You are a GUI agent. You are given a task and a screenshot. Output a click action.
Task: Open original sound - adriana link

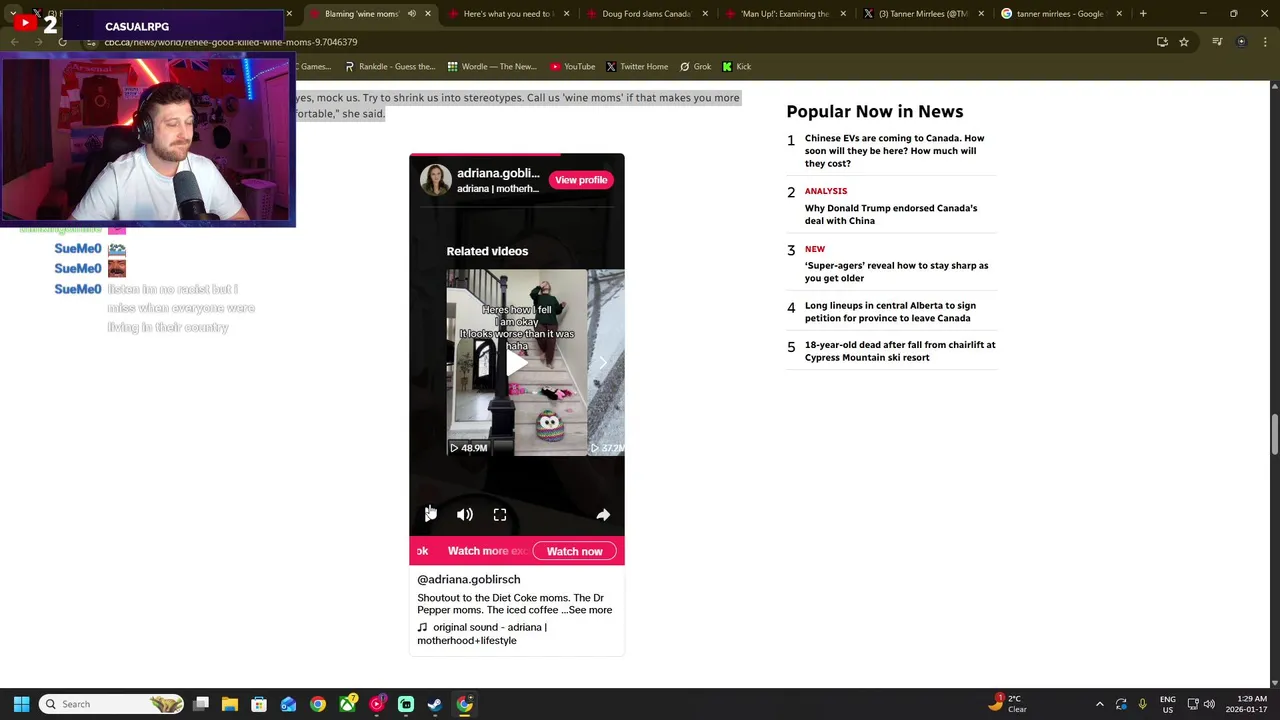coord(482,634)
